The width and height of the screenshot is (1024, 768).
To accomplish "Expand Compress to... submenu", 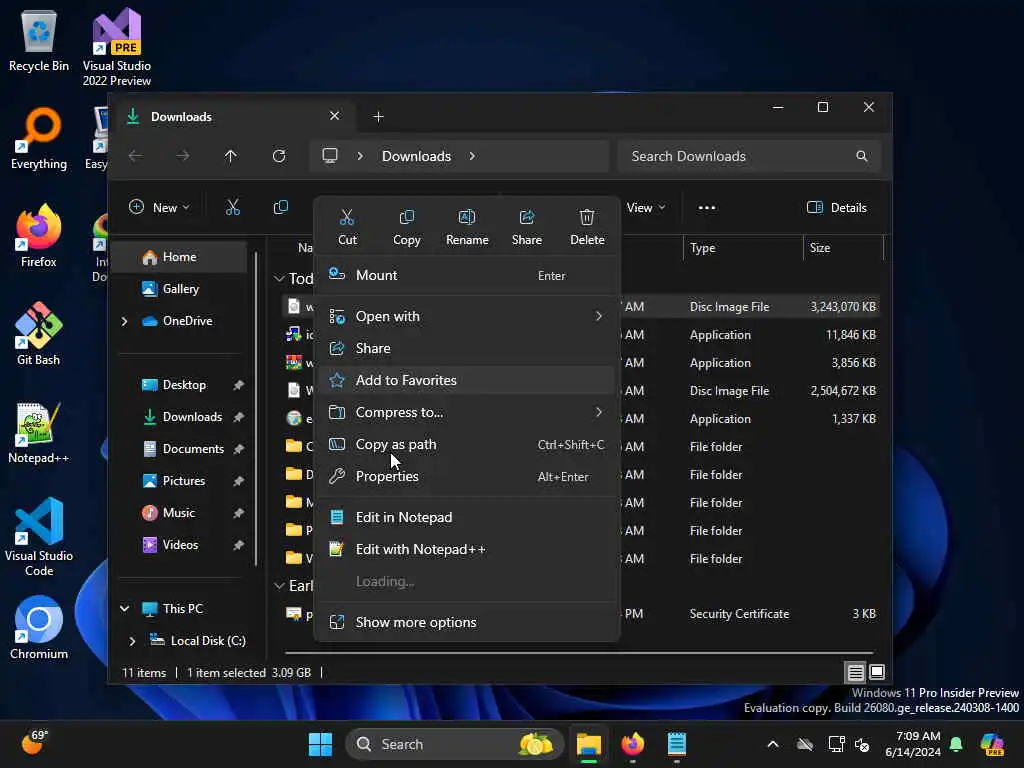I will point(467,413).
